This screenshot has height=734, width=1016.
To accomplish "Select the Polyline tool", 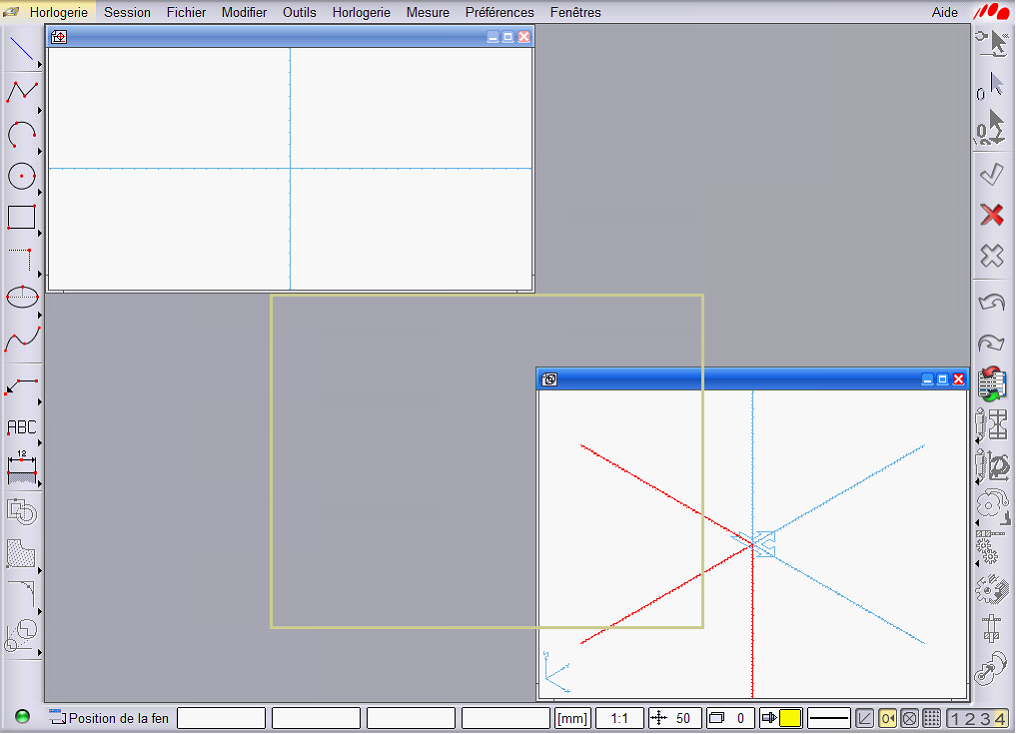I will 21,92.
